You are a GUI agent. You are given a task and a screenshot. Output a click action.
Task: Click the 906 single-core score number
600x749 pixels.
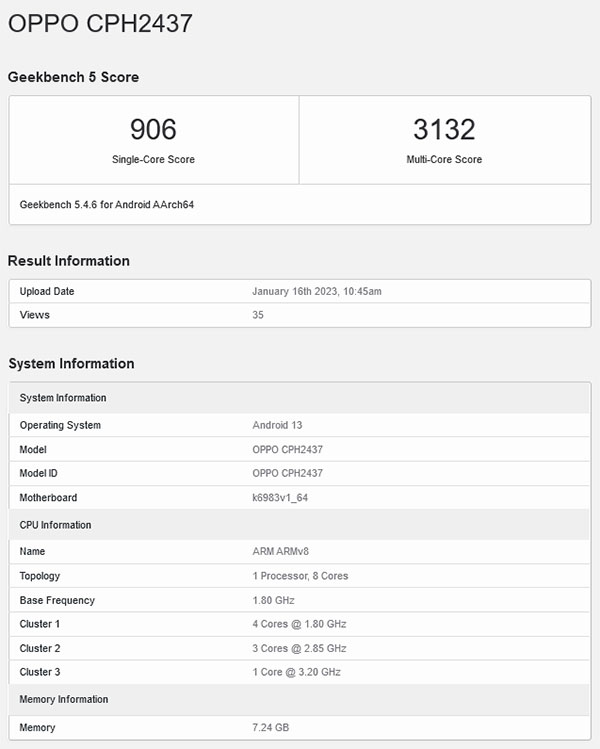153,129
